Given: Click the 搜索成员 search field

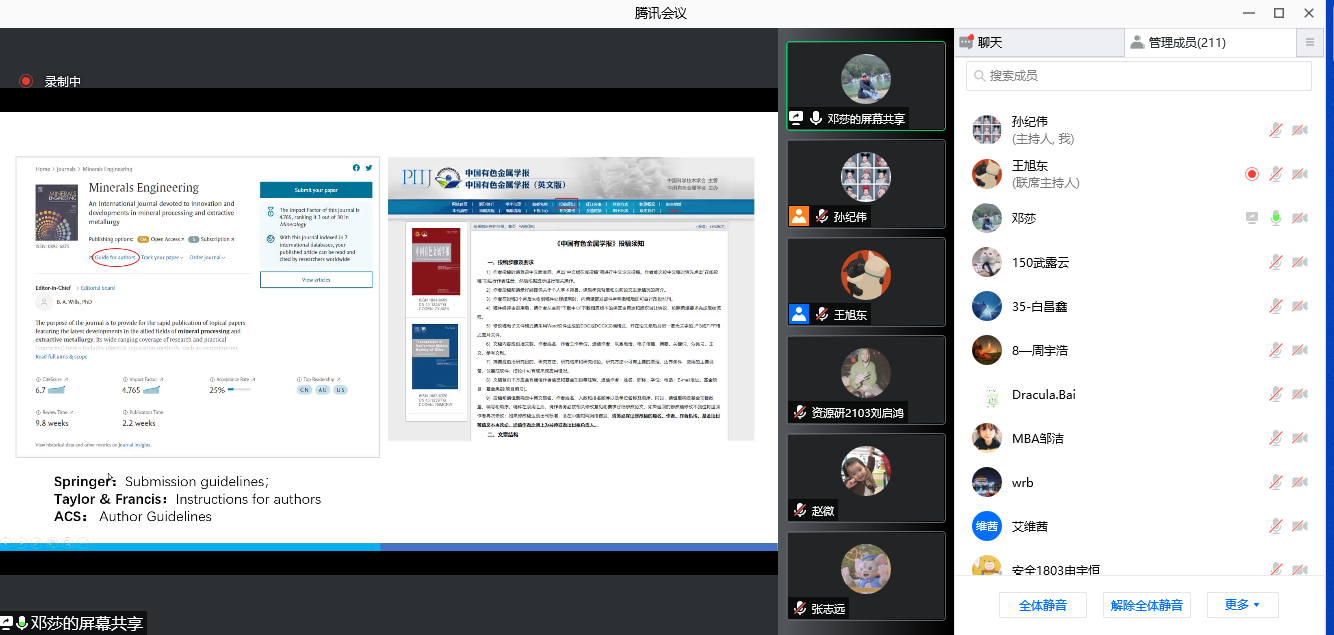Looking at the screenshot, I should [1138, 76].
